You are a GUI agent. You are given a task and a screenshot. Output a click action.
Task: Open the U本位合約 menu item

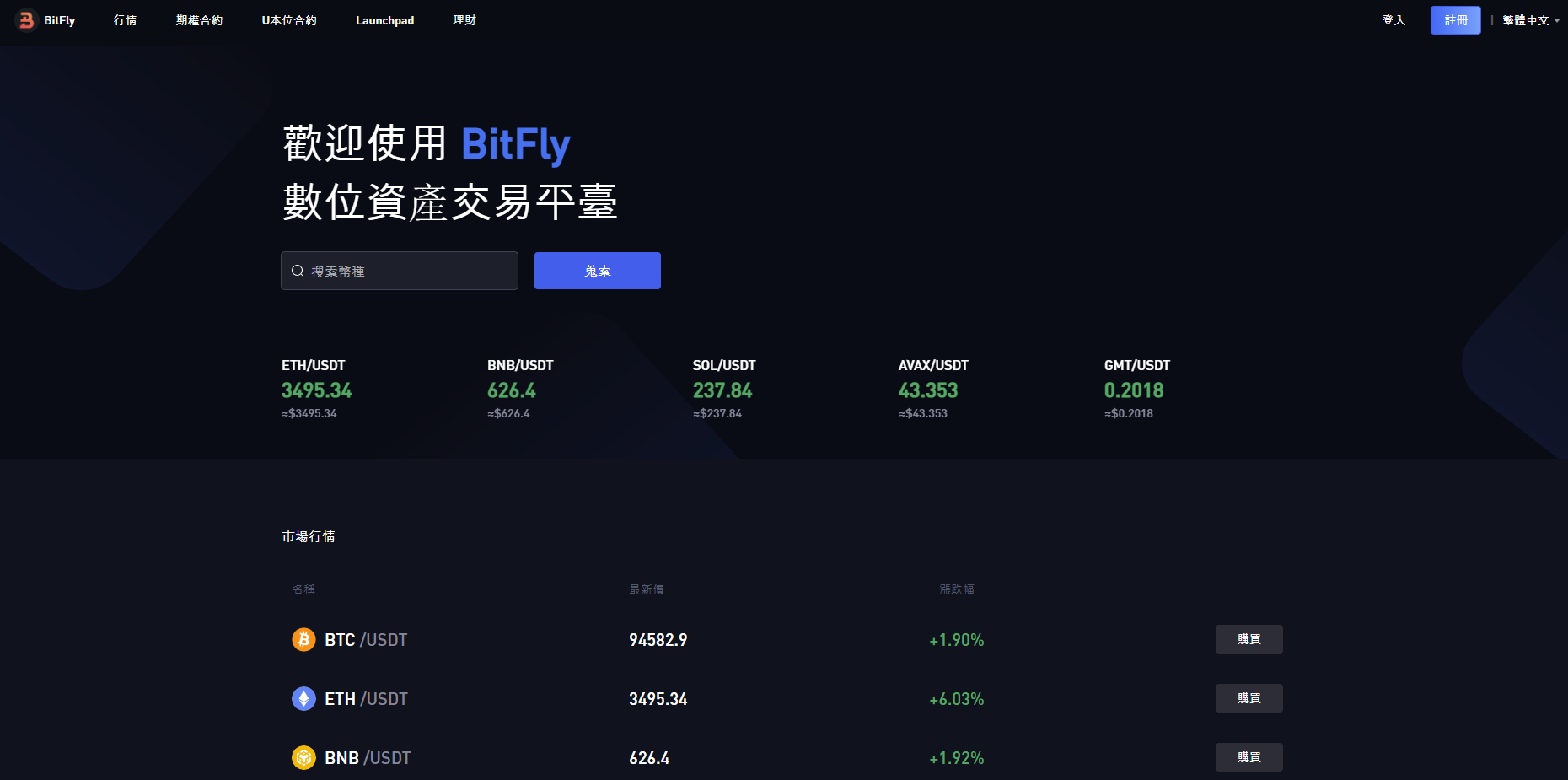(x=289, y=20)
